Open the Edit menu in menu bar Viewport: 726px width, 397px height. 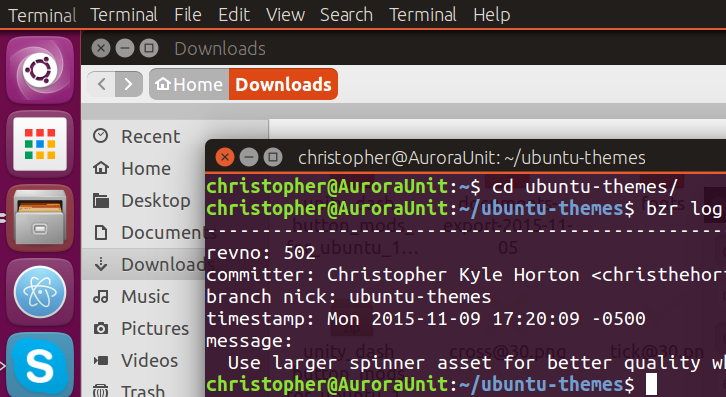(x=234, y=15)
